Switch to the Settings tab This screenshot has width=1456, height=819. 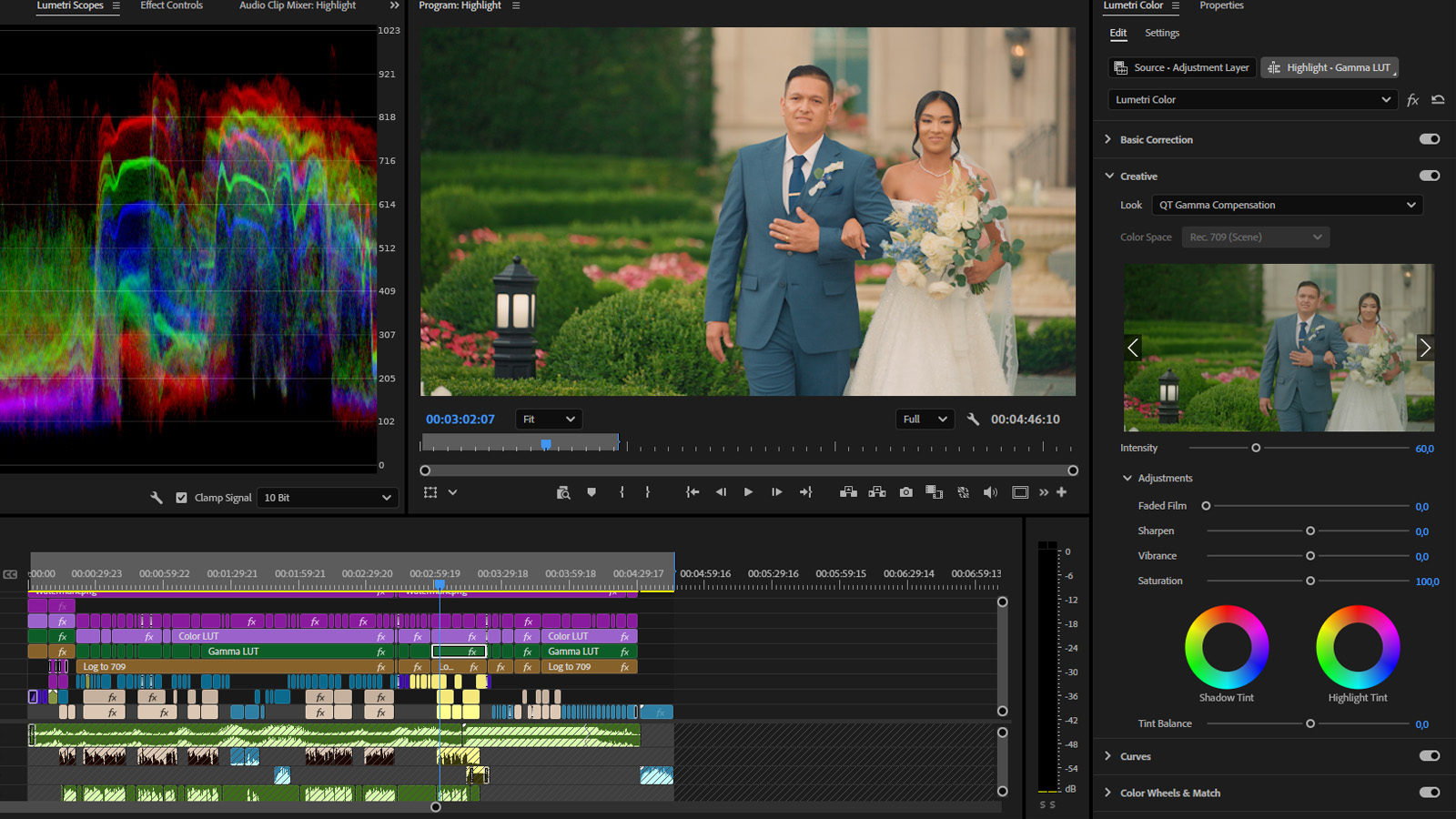pos(1162,33)
